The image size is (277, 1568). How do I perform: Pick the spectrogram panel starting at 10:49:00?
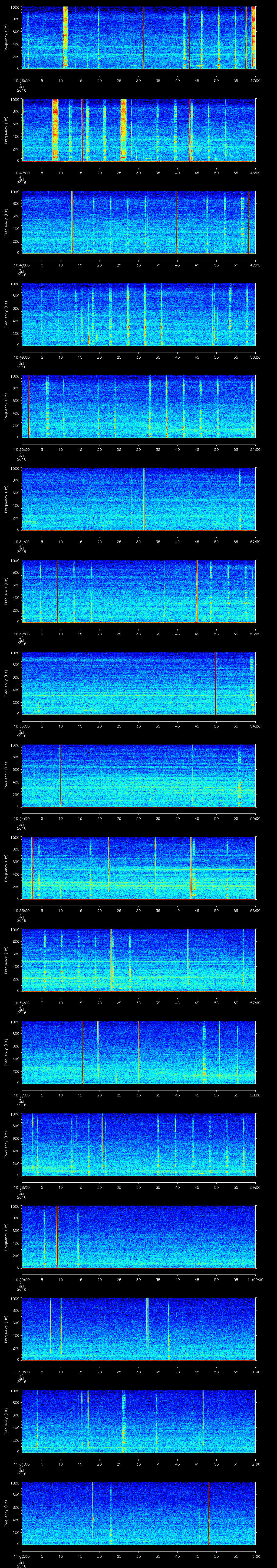click(x=138, y=315)
